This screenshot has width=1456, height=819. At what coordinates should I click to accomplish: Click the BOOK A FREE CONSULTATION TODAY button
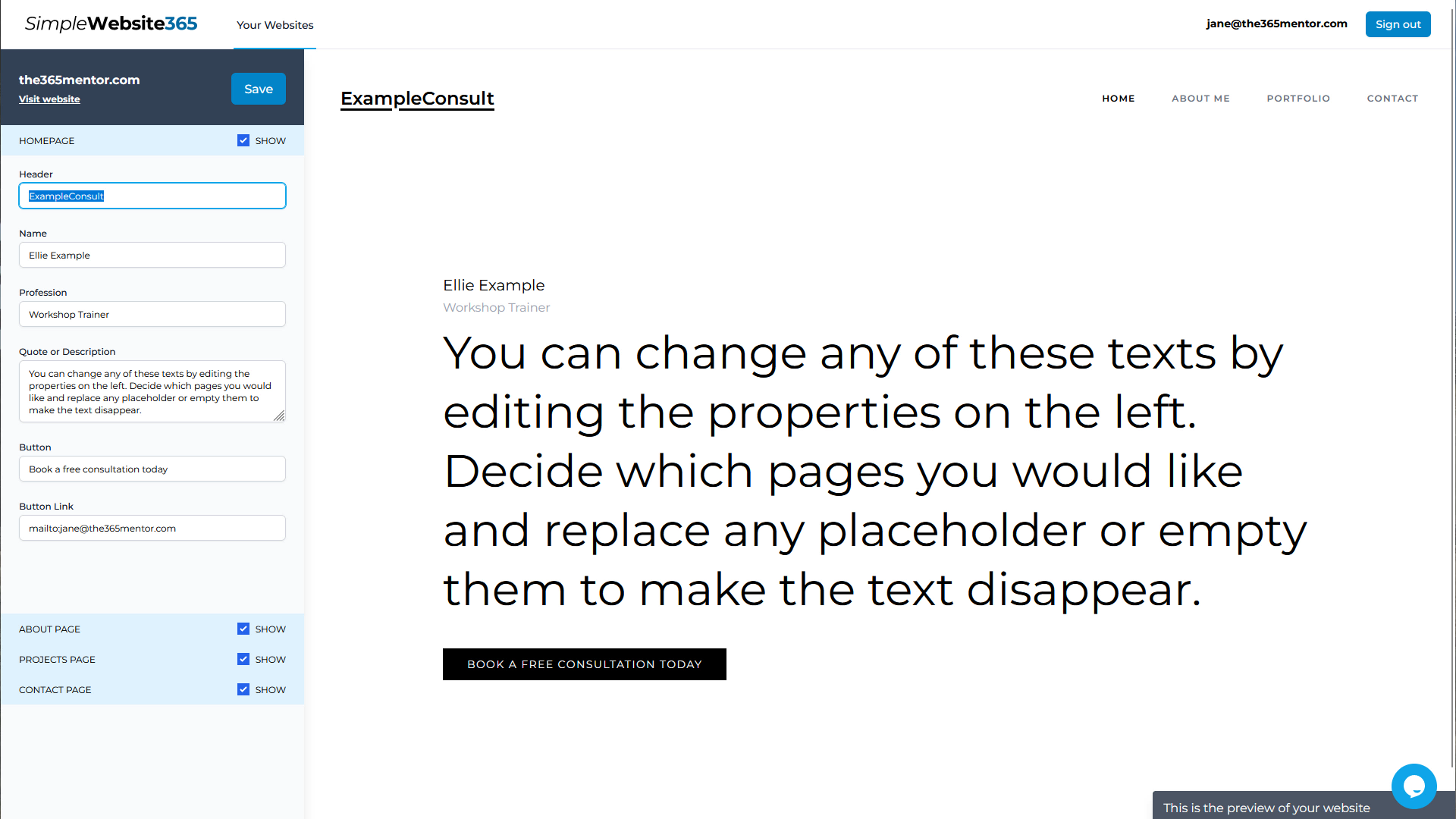[x=584, y=663]
